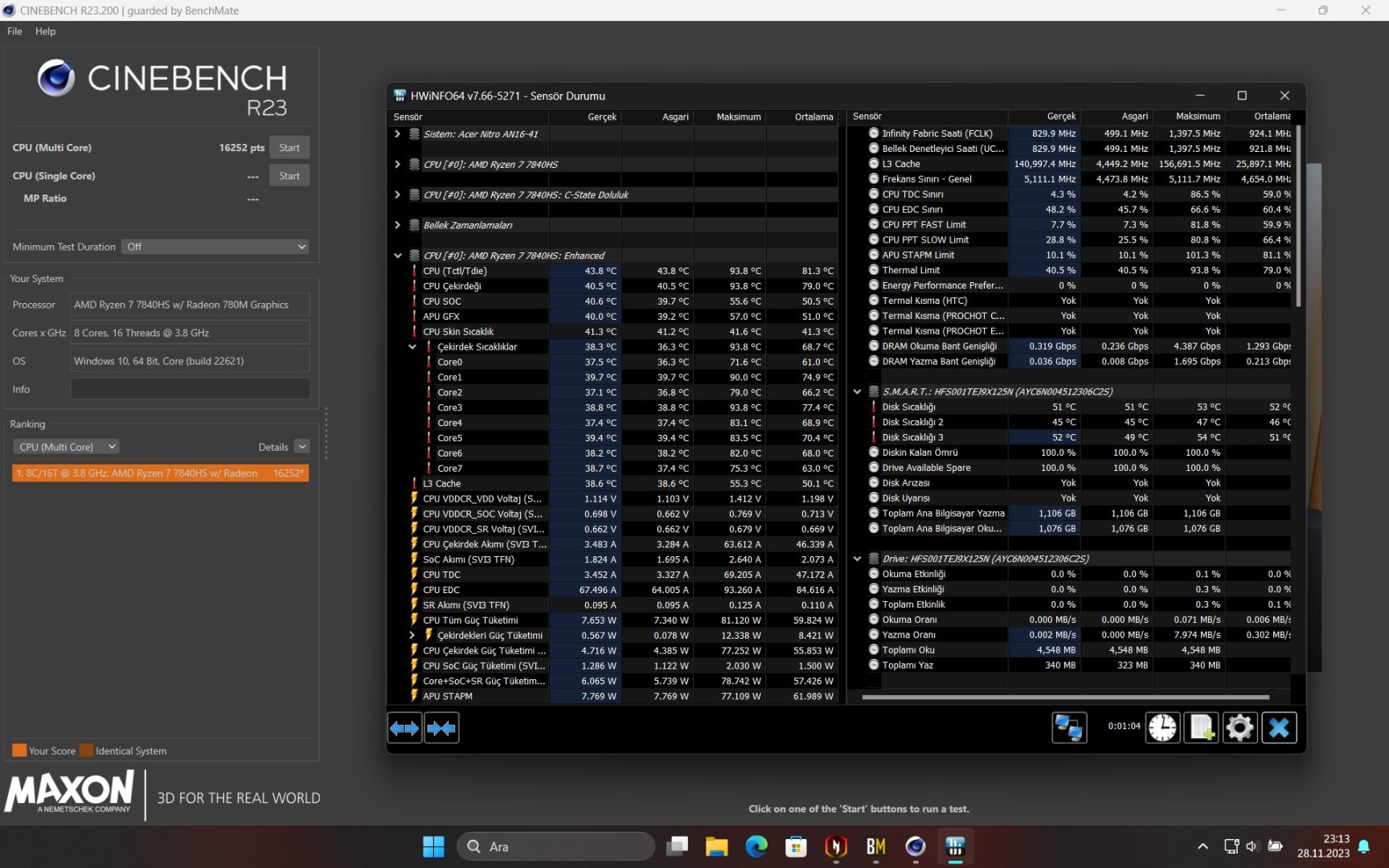Click network display tray icon
Viewport: 1389px width, 868px height.
coord(1231,846)
